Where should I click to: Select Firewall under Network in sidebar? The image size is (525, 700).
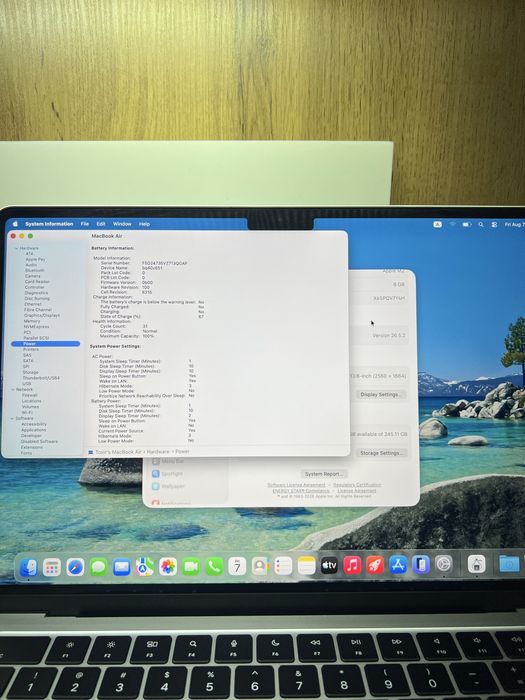tap(29, 395)
